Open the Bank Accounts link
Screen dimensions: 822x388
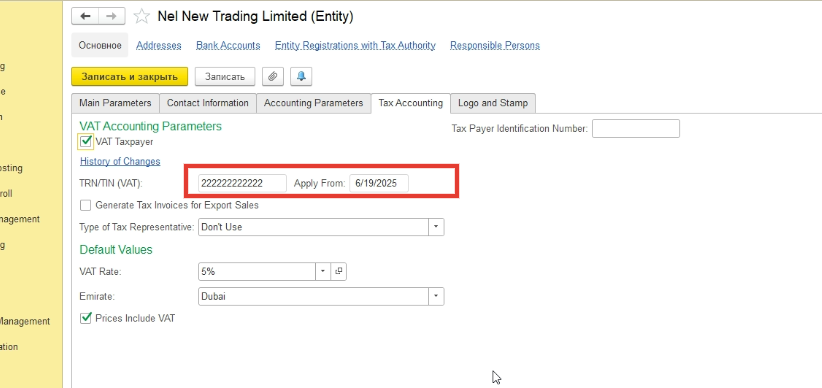click(x=228, y=46)
